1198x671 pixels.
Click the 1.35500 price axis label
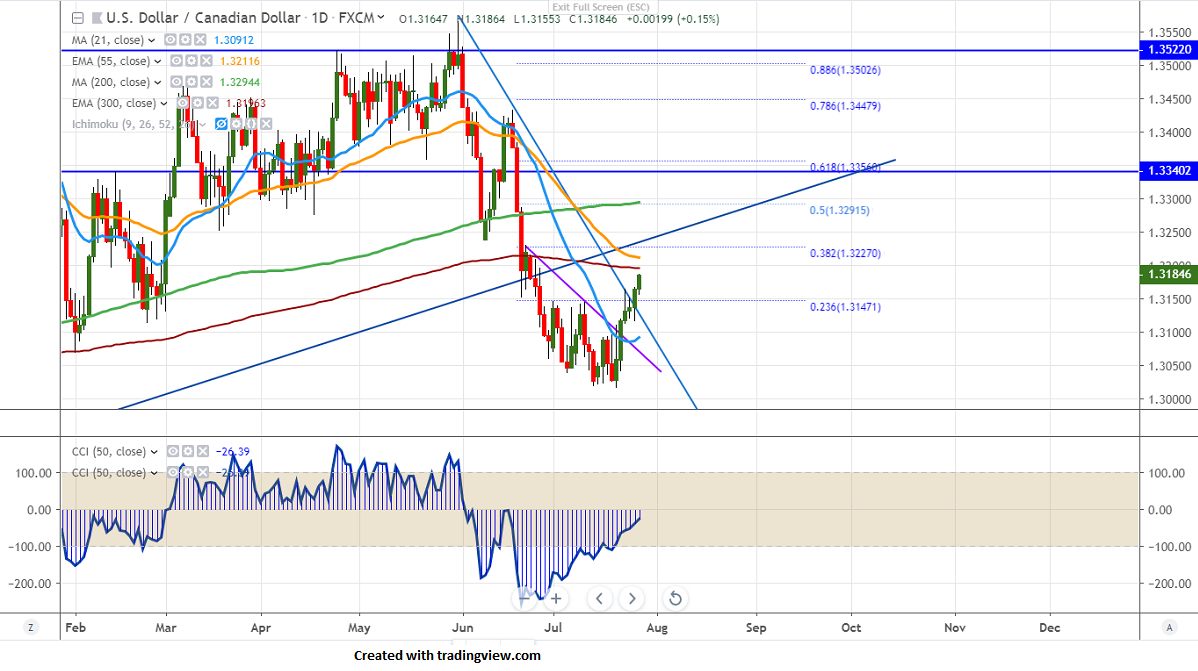click(x=1170, y=33)
